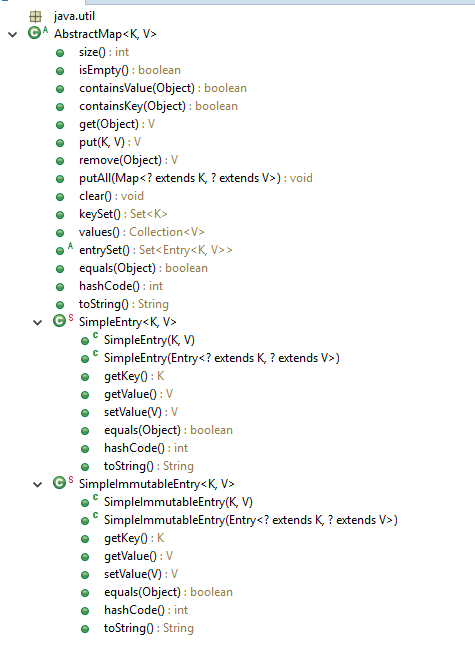Click the SimpleImmutableEntry(K, V) constructor icon
The height and width of the screenshot is (654, 475).
(89, 501)
